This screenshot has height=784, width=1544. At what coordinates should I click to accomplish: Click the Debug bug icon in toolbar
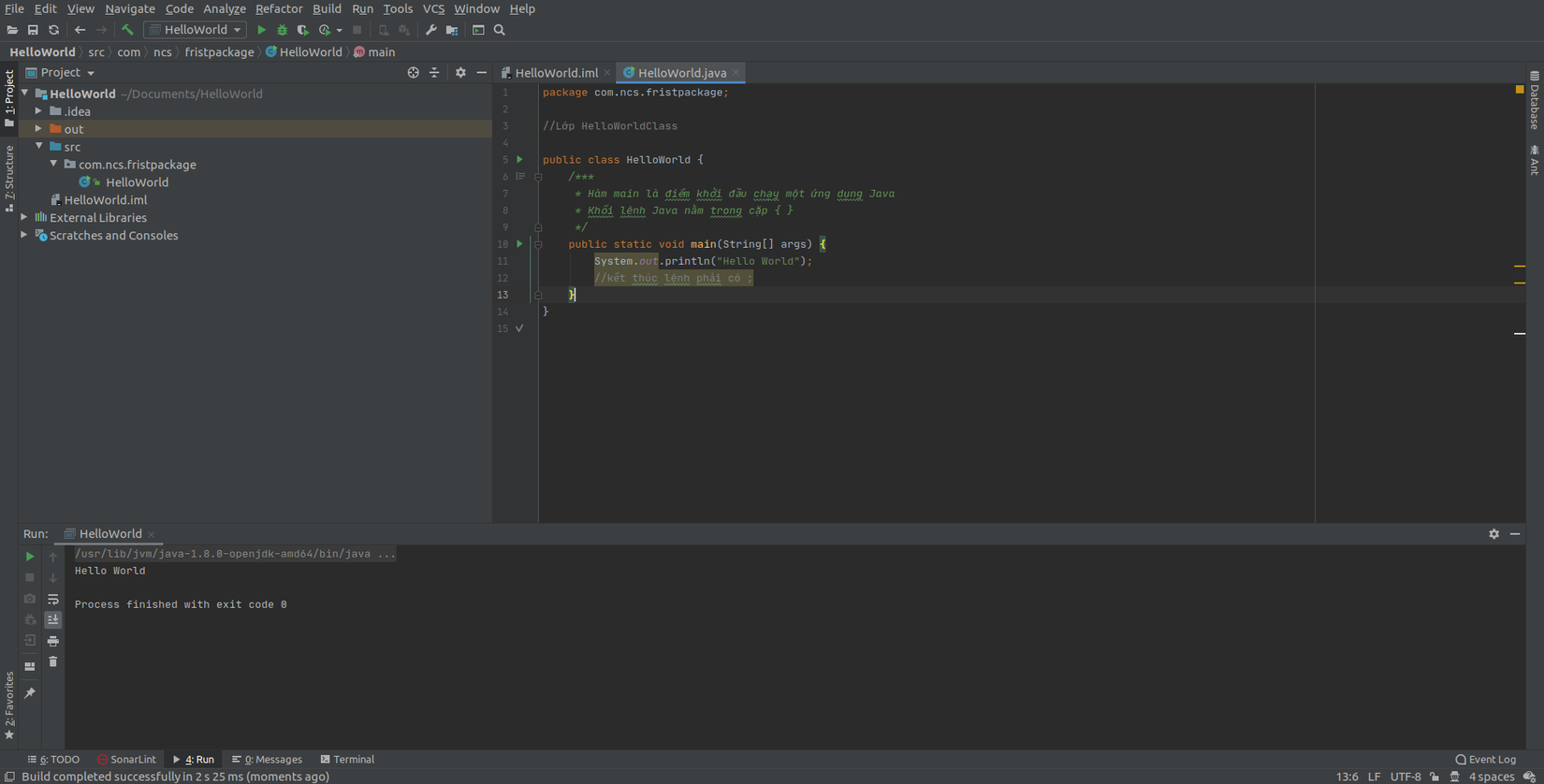coord(282,30)
